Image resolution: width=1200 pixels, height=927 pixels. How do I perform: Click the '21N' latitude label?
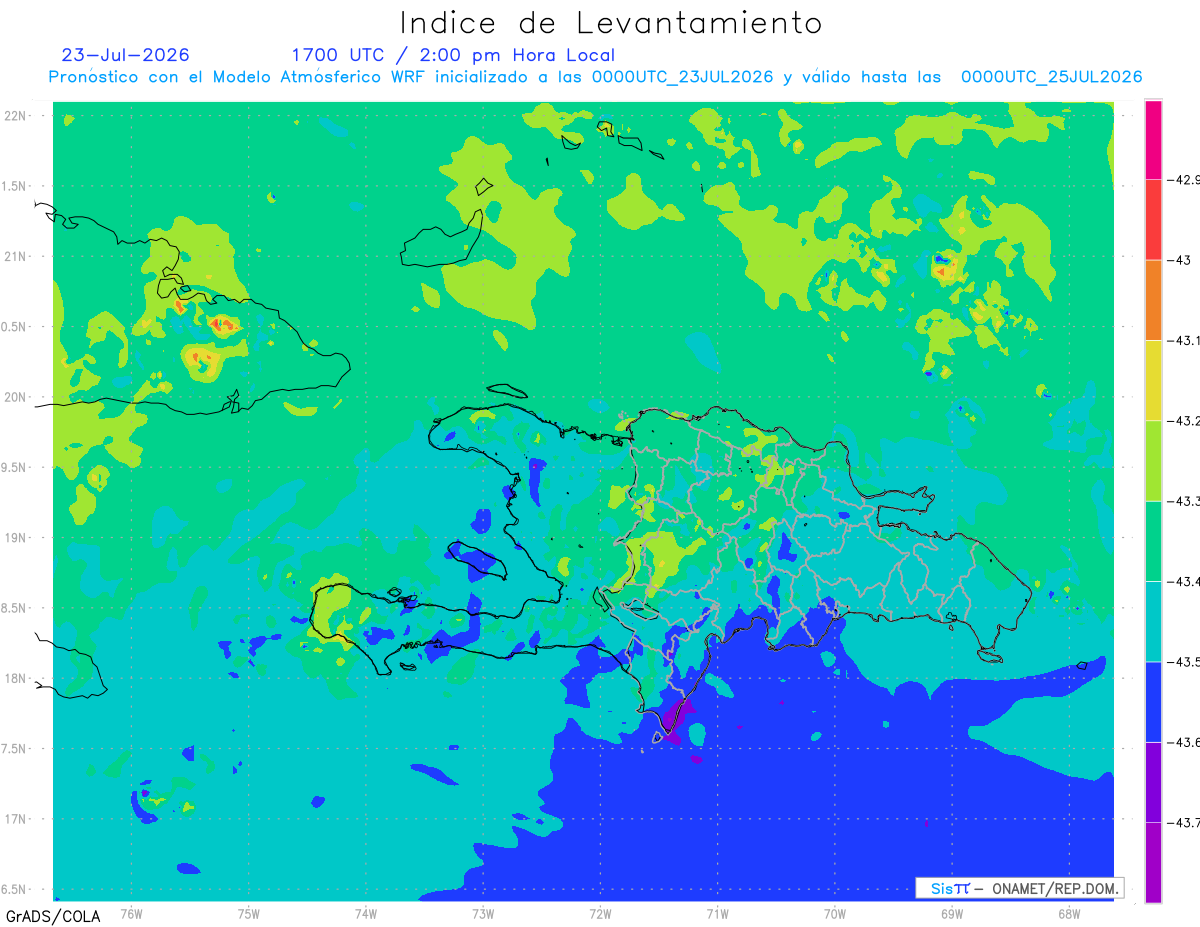click(x=14, y=257)
